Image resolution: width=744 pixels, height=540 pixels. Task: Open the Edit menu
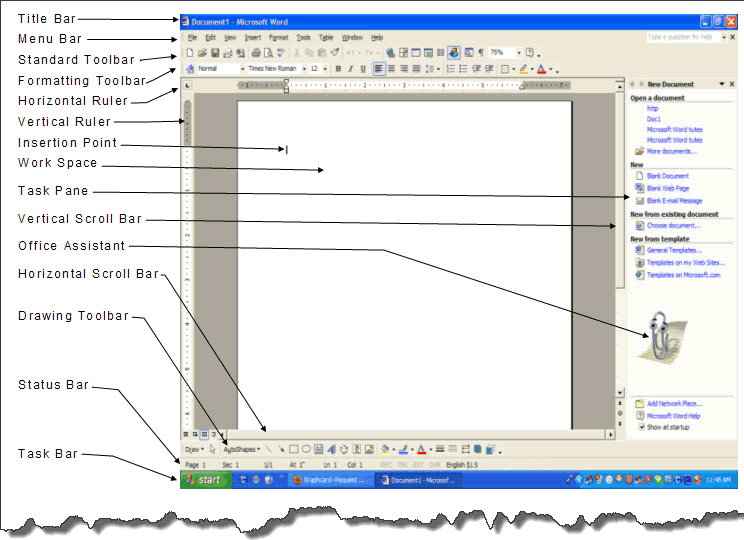[210, 37]
